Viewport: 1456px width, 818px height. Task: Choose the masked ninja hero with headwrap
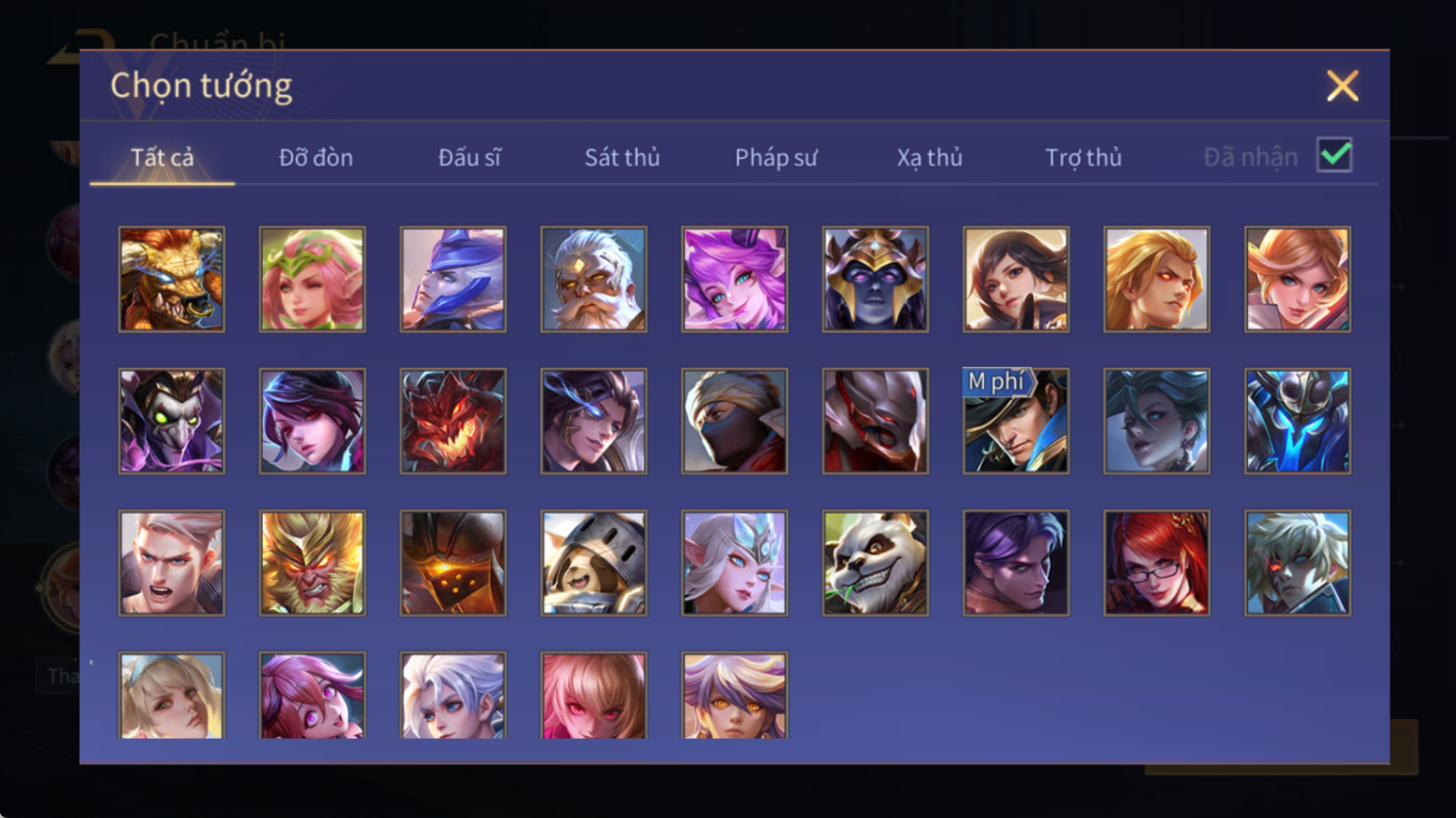point(734,421)
